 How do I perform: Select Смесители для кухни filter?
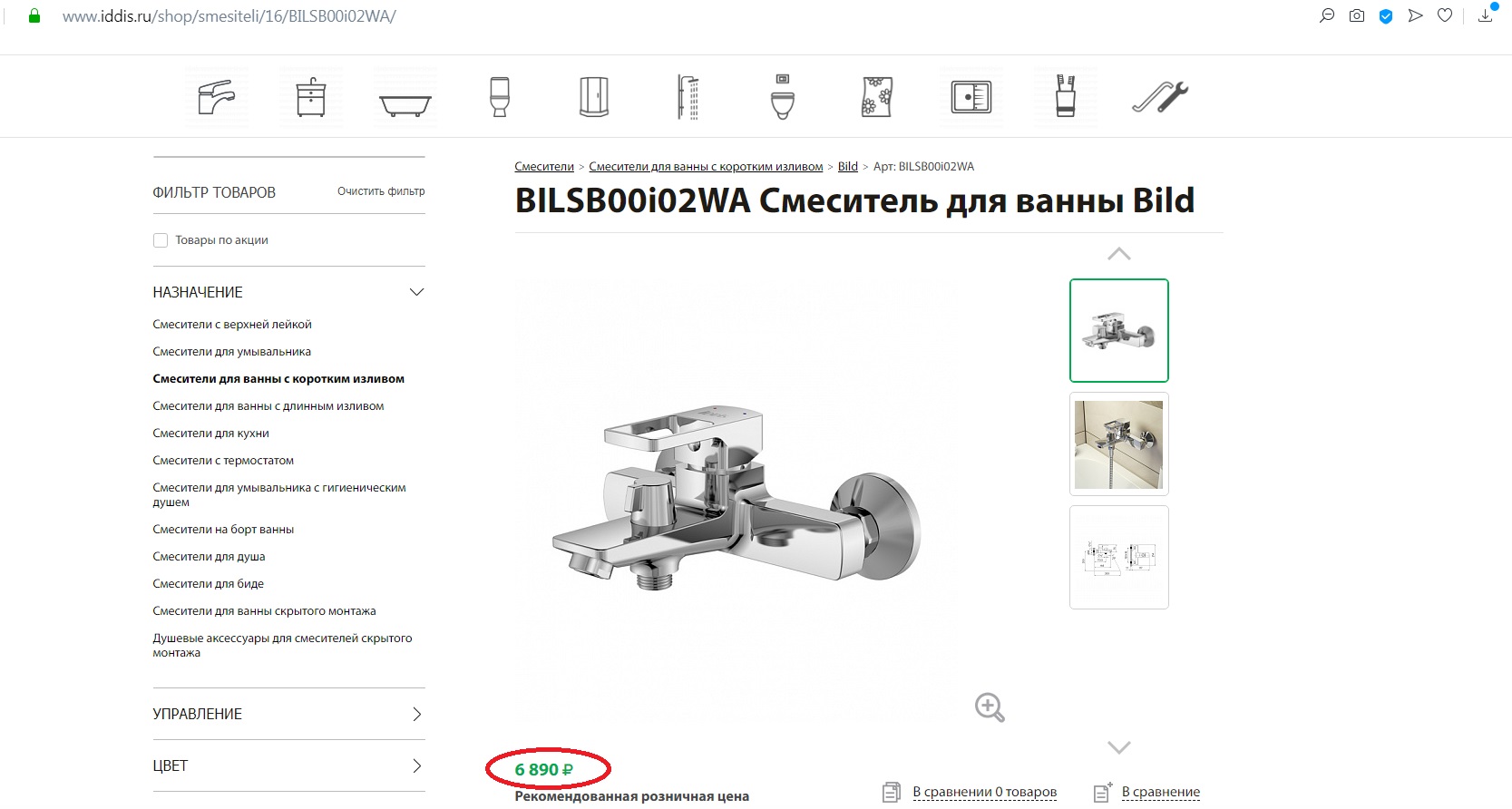click(x=211, y=434)
